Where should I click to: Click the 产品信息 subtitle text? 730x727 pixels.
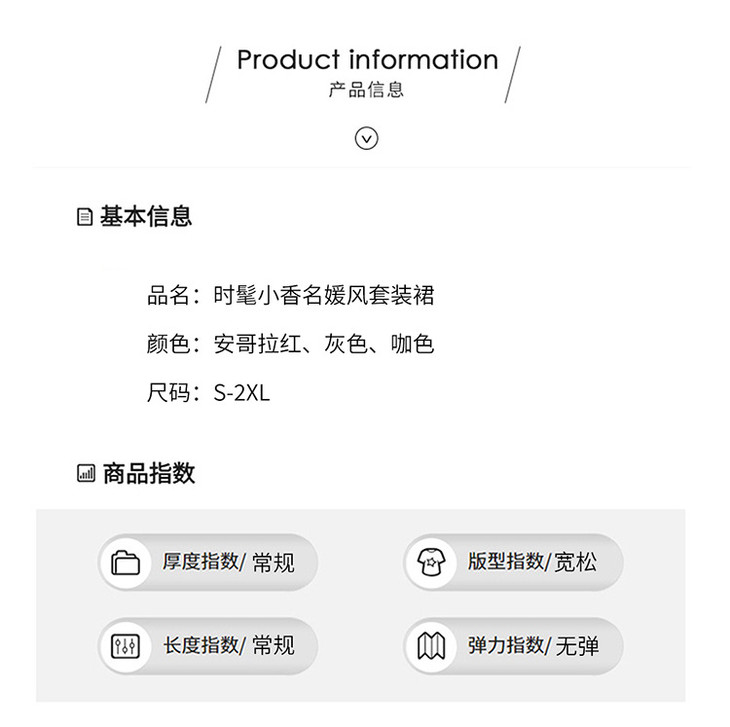[x=366, y=89]
